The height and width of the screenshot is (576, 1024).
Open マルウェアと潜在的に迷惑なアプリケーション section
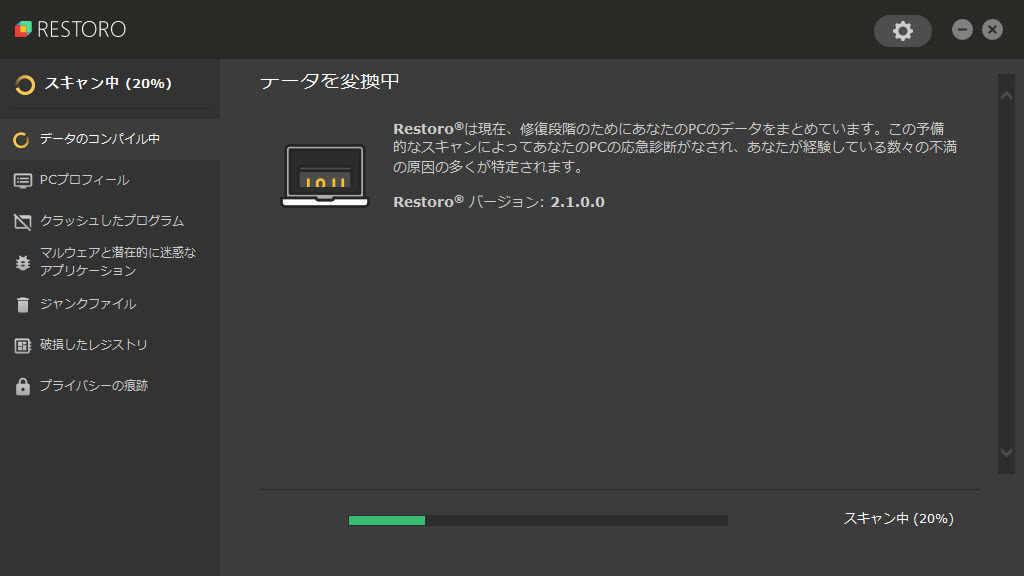[110, 262]
